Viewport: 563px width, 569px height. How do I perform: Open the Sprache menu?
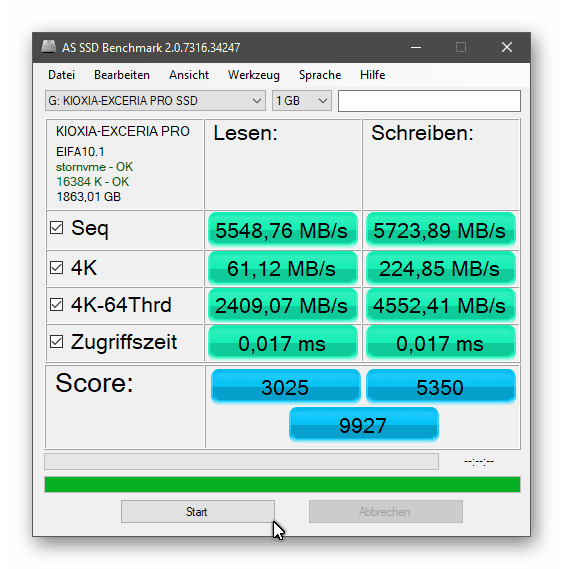coord(320,75)
